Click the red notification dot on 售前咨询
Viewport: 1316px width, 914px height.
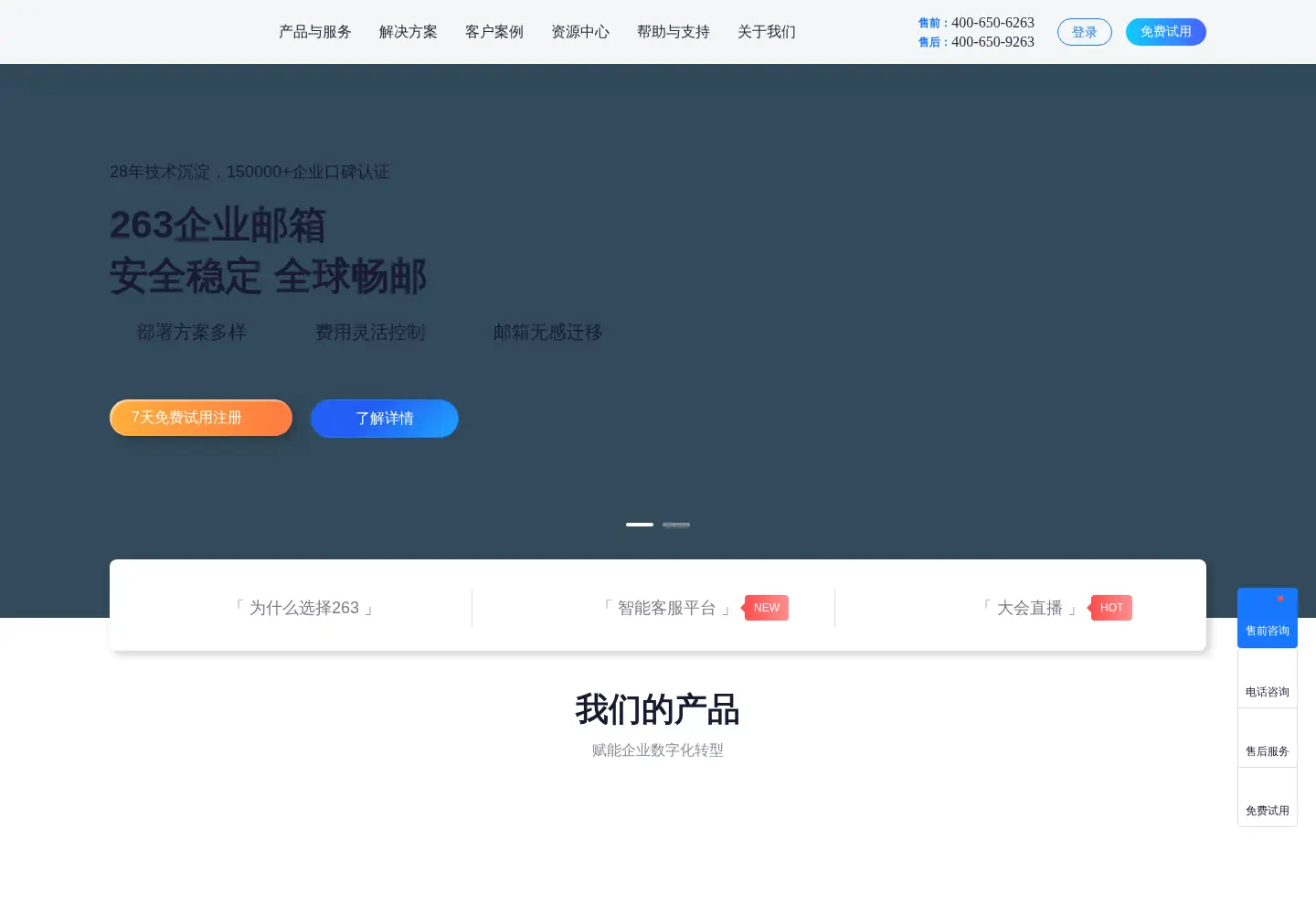click(x=1280, y=599)
